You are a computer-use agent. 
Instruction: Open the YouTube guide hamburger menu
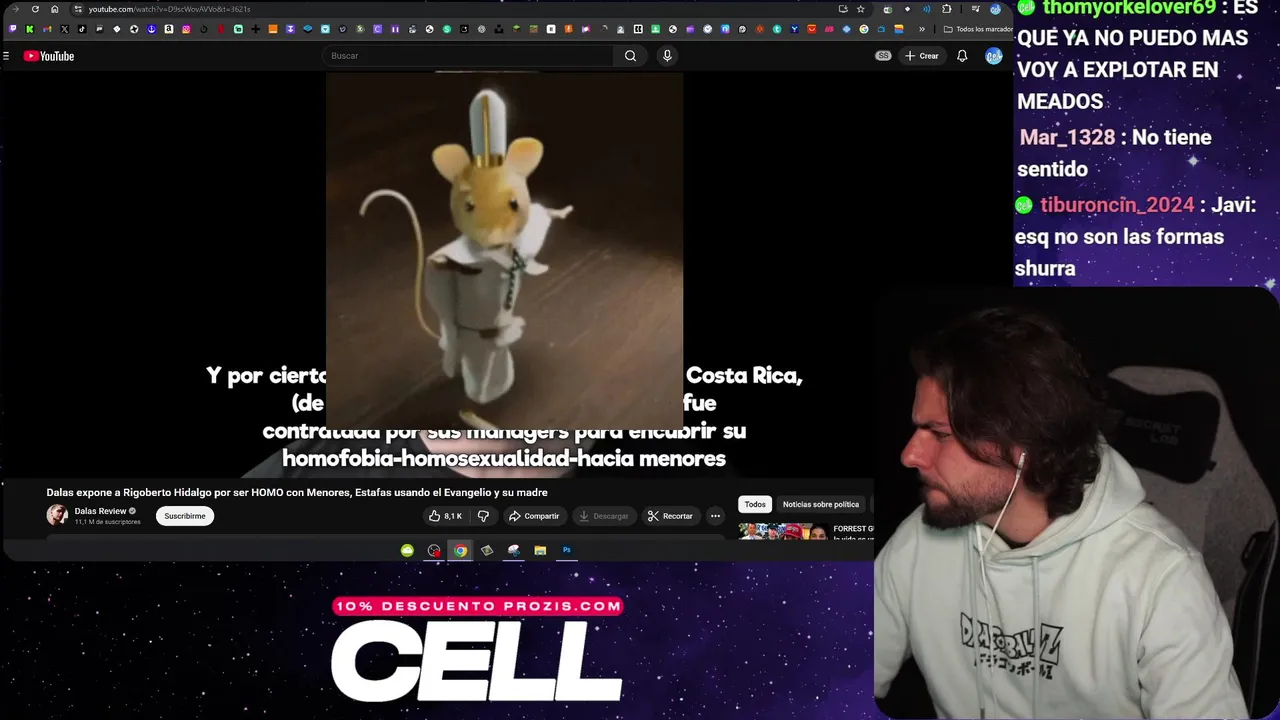point(6,56)
